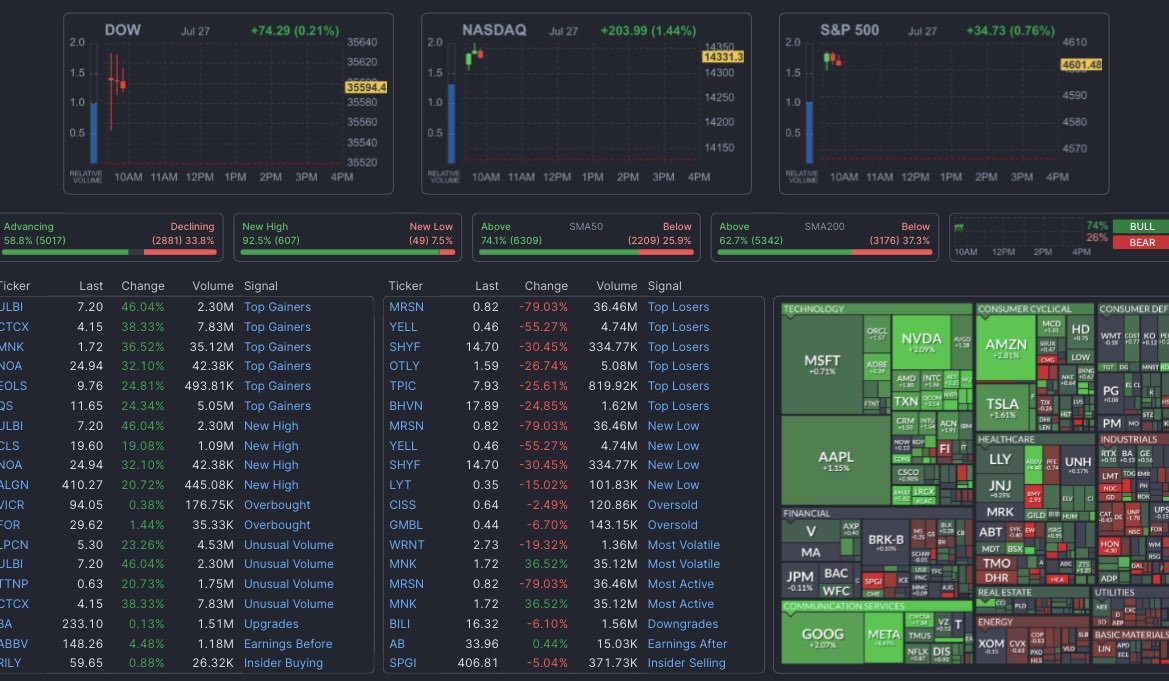1169x681 pixels.
Task: Open the Upgrades signal link
Action: pos(271,624)
